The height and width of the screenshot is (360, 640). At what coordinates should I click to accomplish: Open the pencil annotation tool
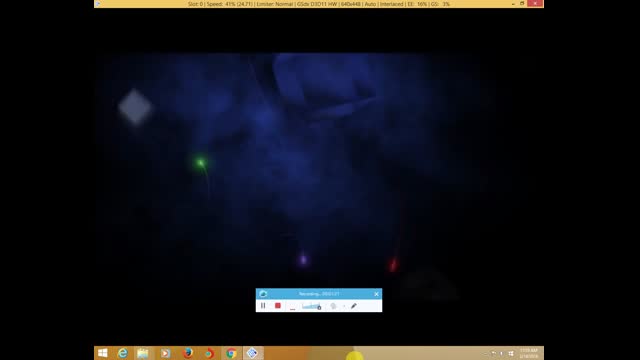pos(353,306)
